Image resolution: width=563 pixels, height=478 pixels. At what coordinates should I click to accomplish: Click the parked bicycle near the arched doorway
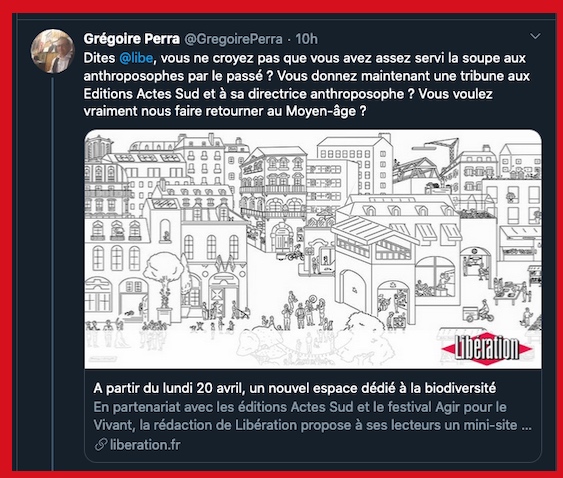[x=295, y=253]
